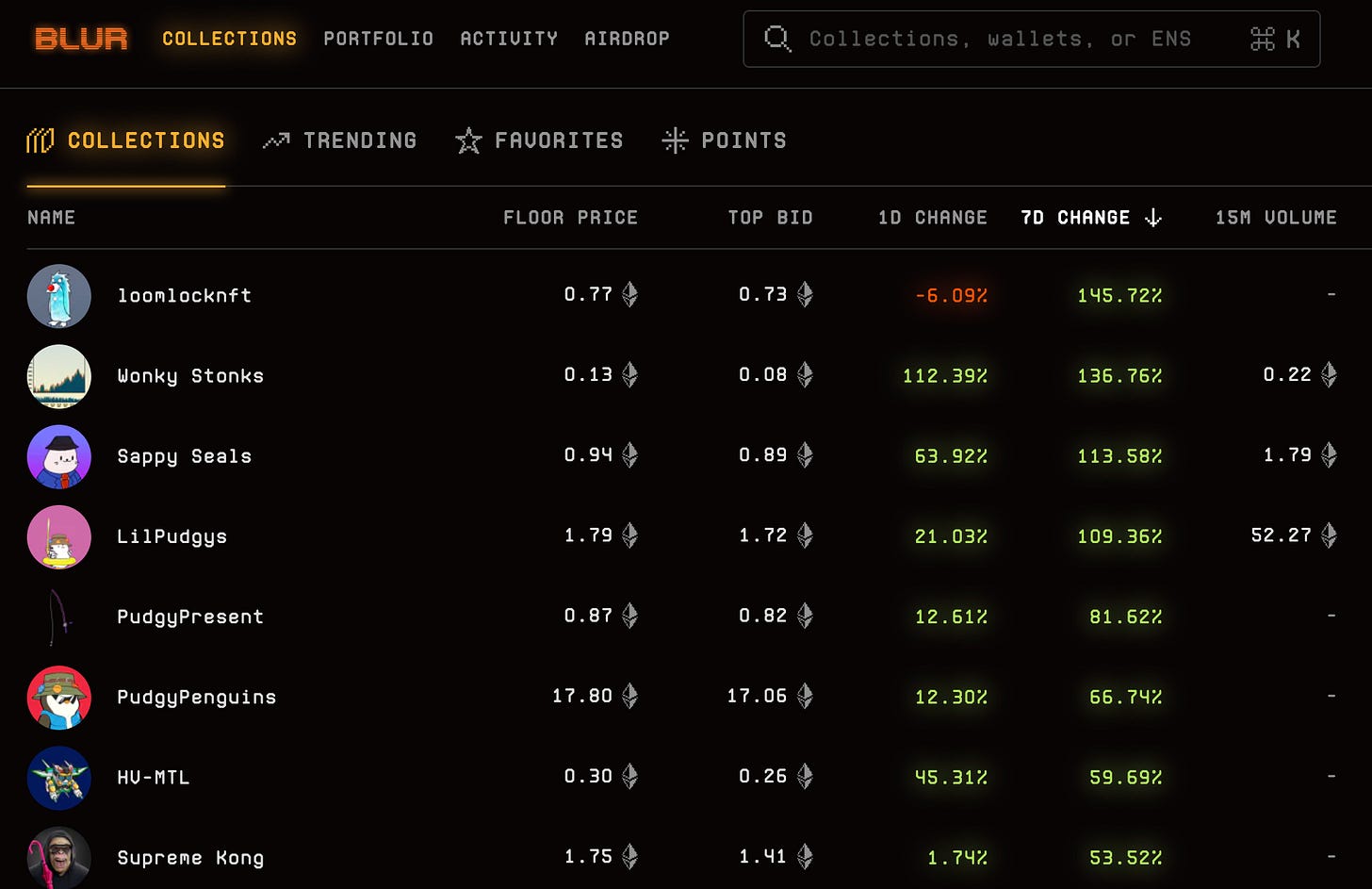Sort by Floor Price column

pyautogui.click(x=570, y=218)
